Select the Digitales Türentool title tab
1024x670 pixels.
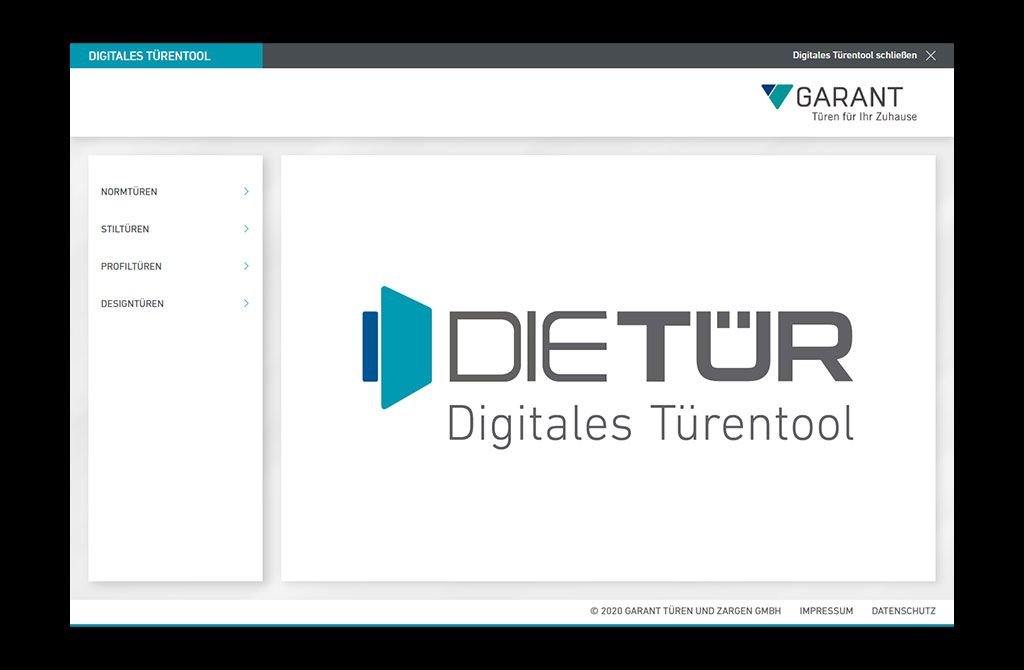coord(166,56)
